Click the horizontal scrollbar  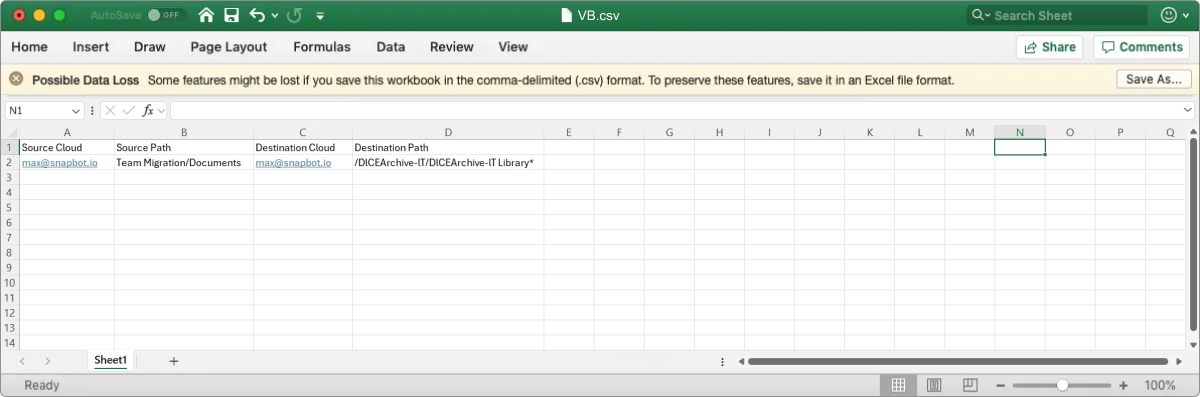coord(957,361)
